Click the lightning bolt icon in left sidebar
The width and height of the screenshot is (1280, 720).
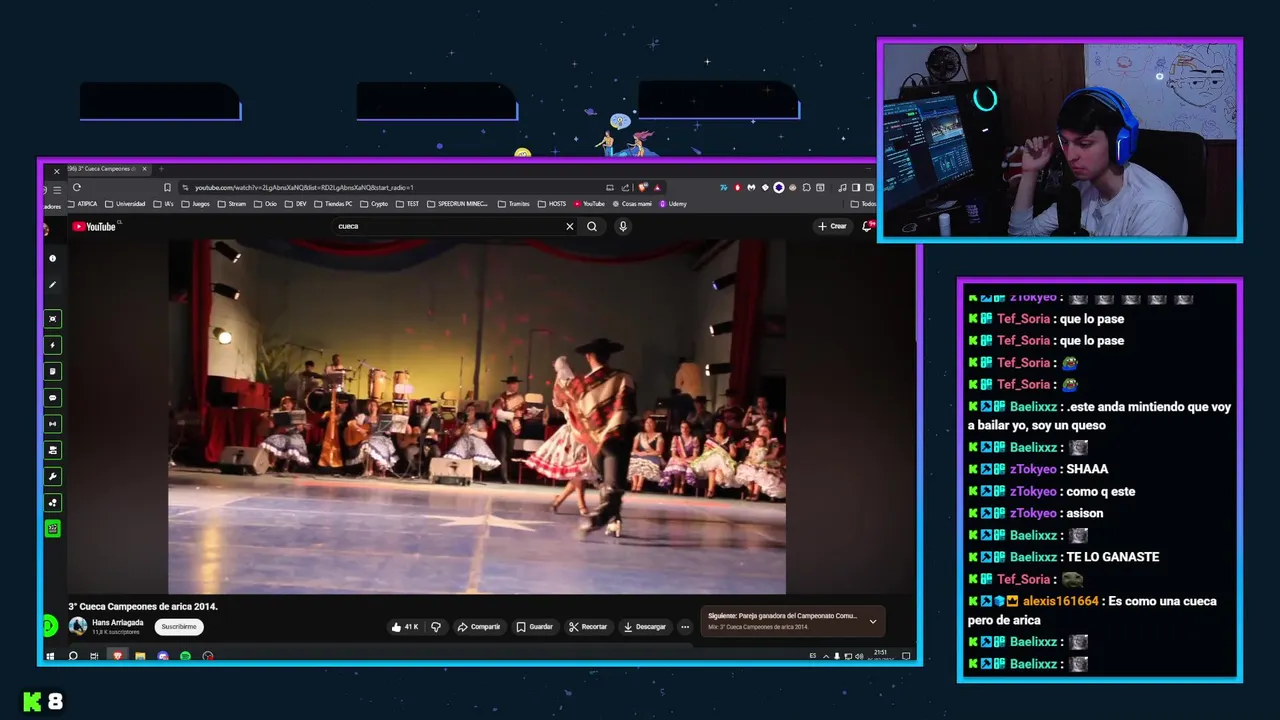[53, 345]
